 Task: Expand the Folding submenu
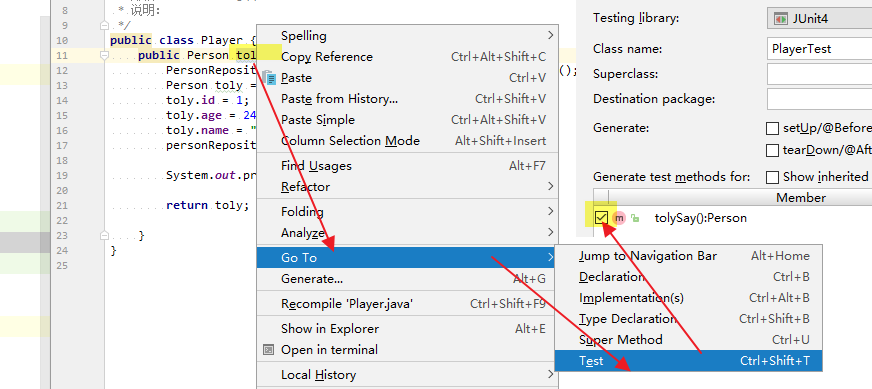[407, 212]
